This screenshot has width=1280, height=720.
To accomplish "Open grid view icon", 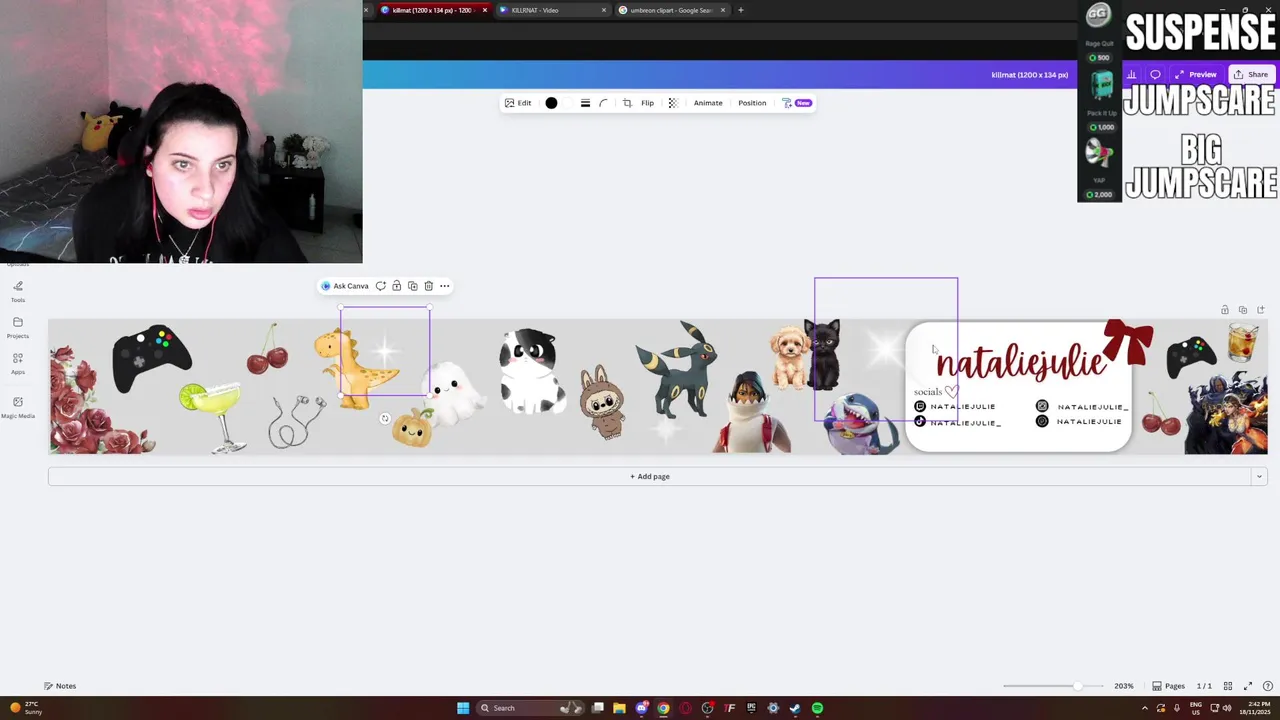I will 1228,686.
